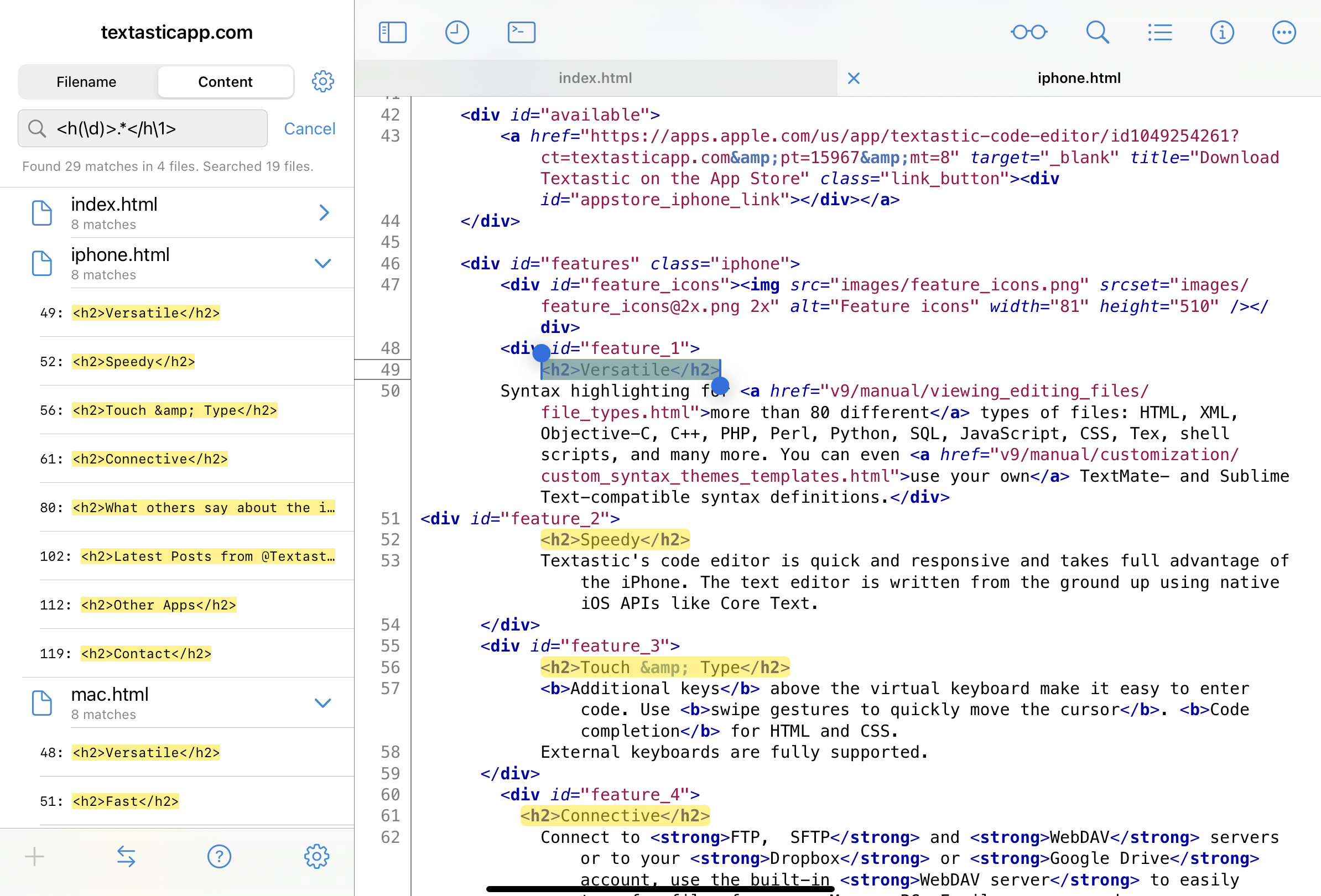Show symbol list icon
The width and height of the screenshot is (1321, 896).
click(1159, 33)
